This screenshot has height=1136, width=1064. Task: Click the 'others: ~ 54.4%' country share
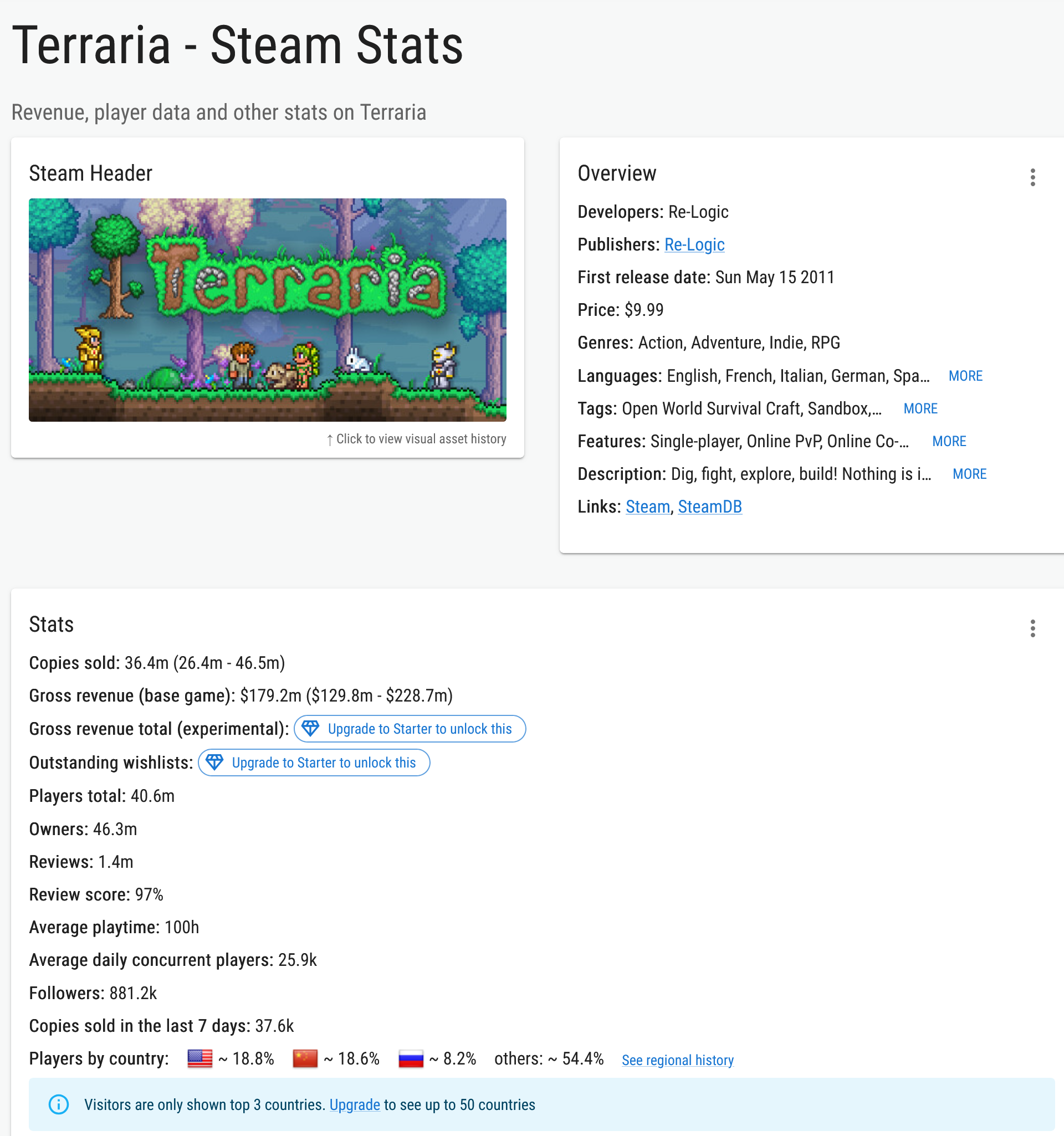[x=549, y=1058]
